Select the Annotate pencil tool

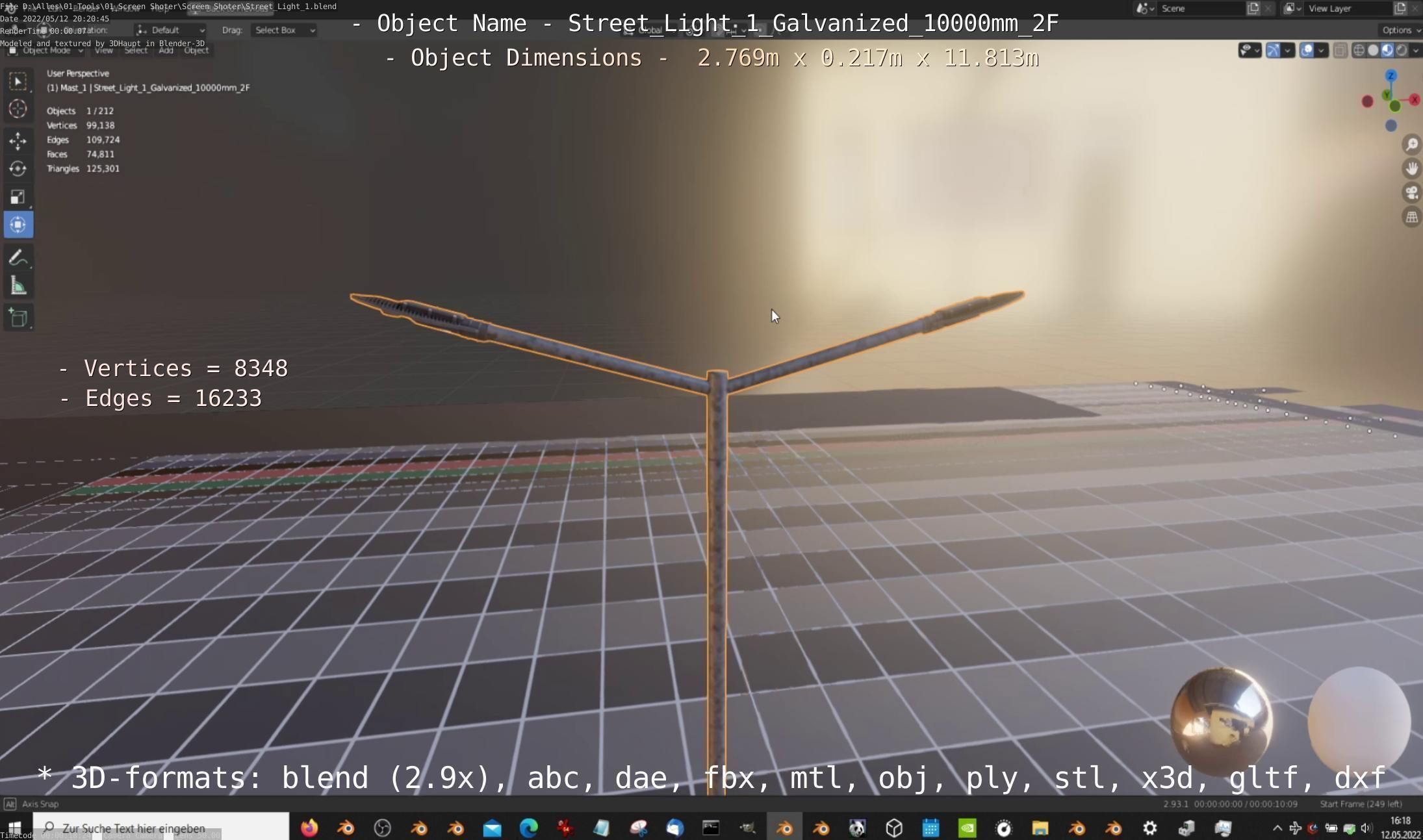(18, 258)
